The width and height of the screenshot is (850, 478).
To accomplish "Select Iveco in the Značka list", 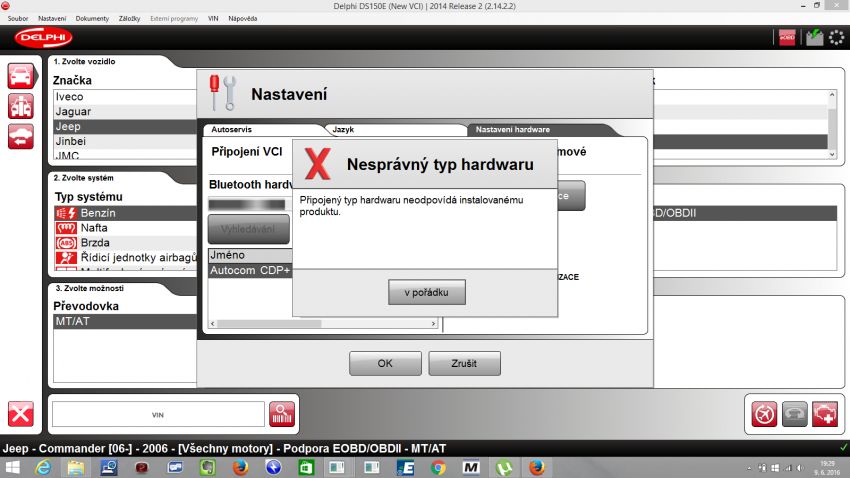I will click(125, 97).
